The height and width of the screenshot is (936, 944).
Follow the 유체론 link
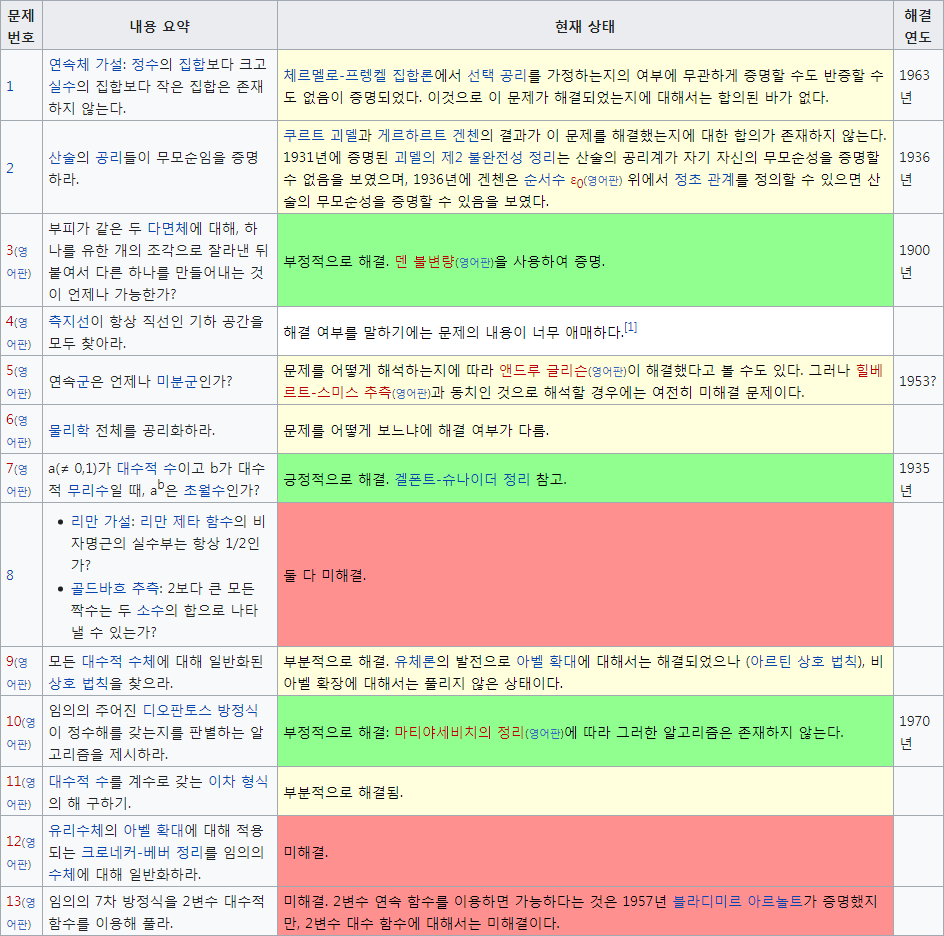(x=415, y=662)
